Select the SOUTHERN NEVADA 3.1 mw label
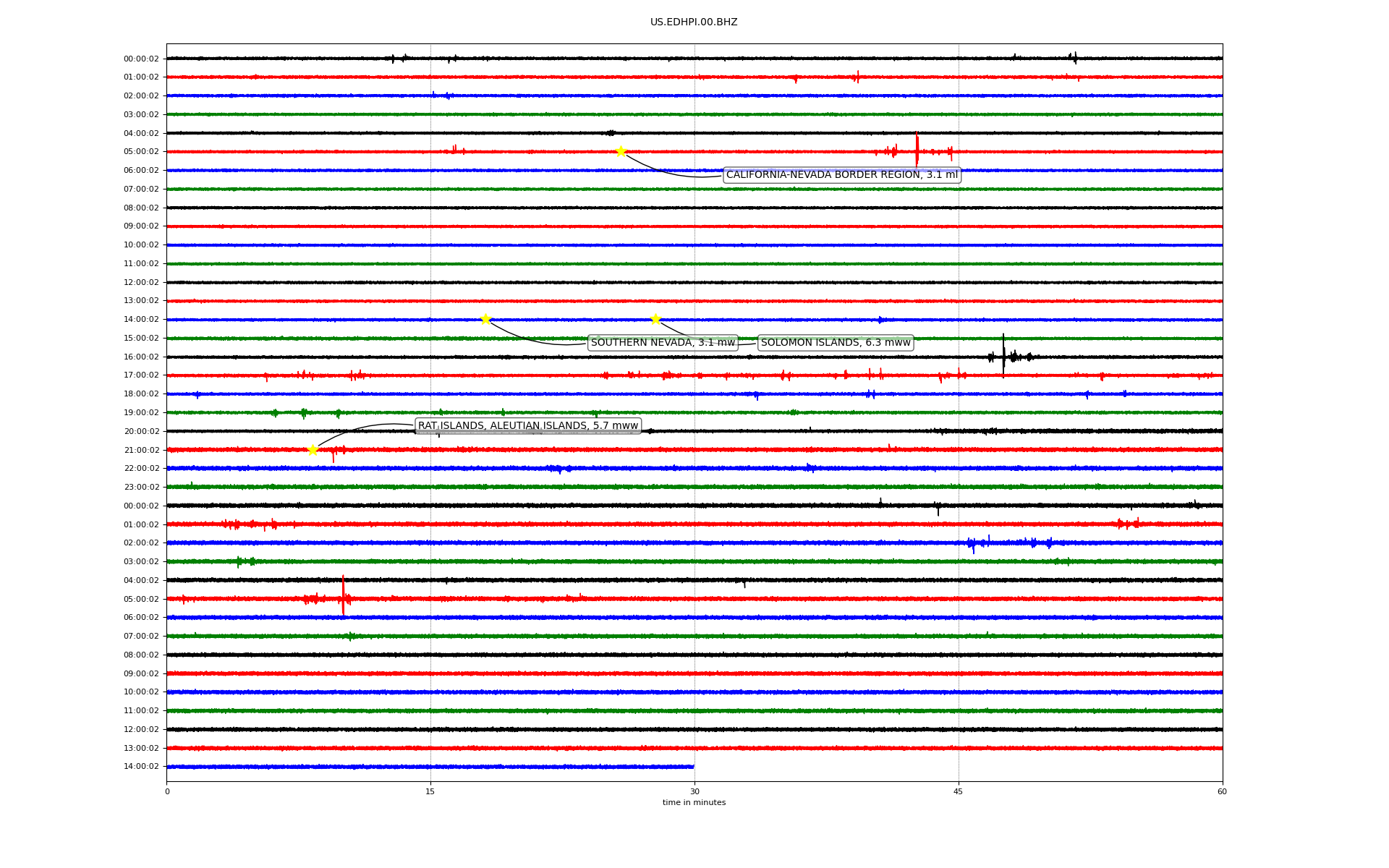This screenshot has width=1389, height=868. 663,343
